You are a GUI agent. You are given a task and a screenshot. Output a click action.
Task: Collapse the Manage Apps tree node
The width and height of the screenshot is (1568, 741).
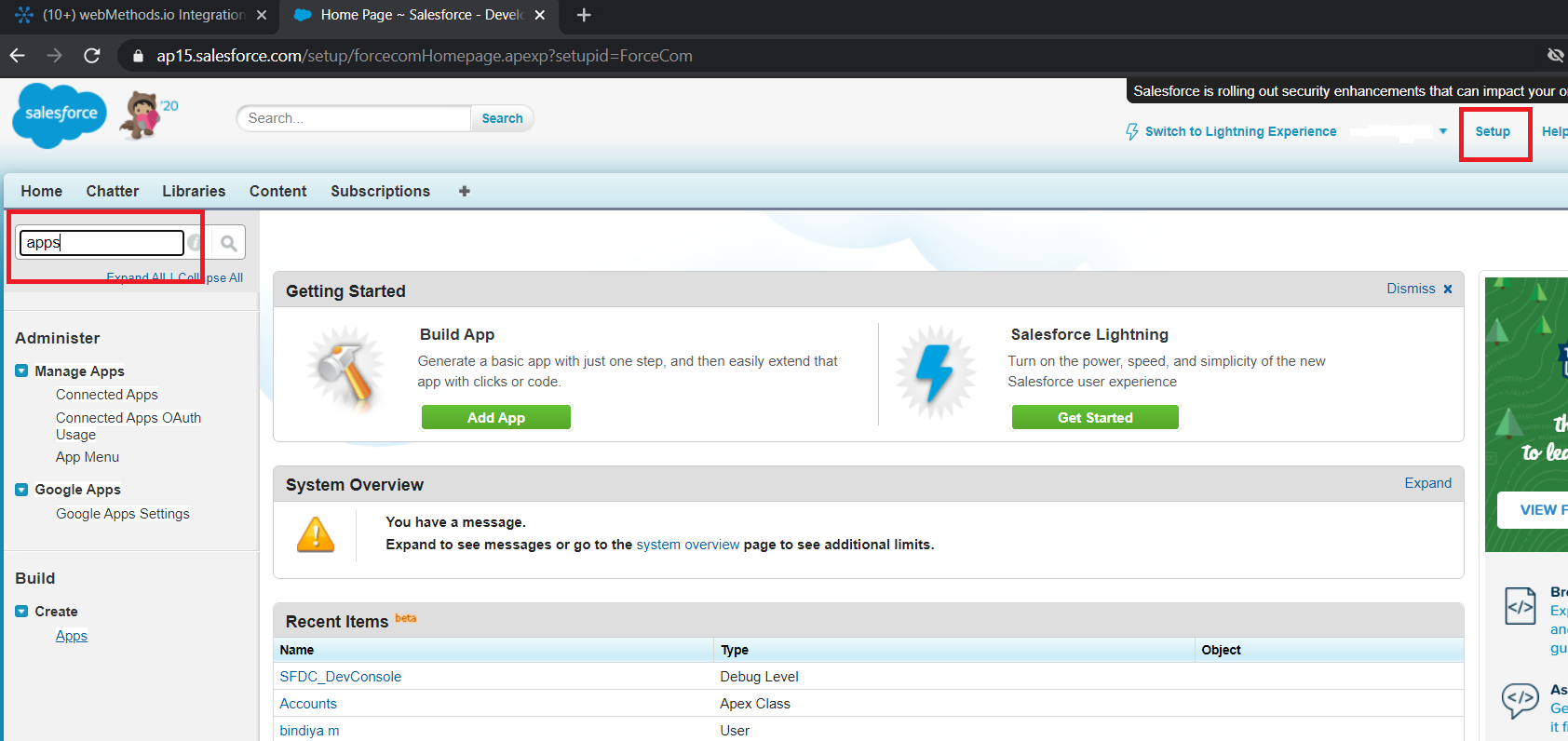pos(21,370)
